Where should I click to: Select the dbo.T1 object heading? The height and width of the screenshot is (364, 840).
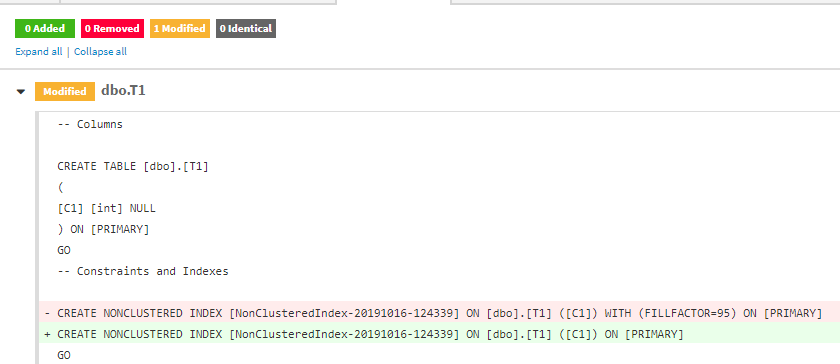[x=123, y=91]
